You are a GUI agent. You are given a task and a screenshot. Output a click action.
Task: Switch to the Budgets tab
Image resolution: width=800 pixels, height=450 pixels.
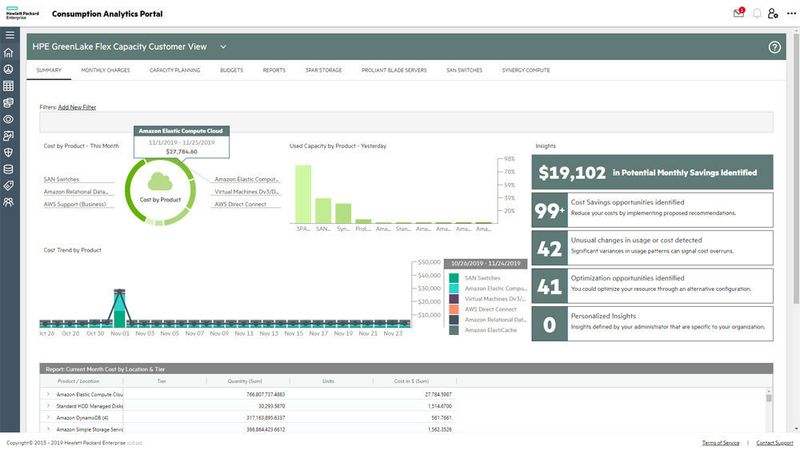[232, 70]
